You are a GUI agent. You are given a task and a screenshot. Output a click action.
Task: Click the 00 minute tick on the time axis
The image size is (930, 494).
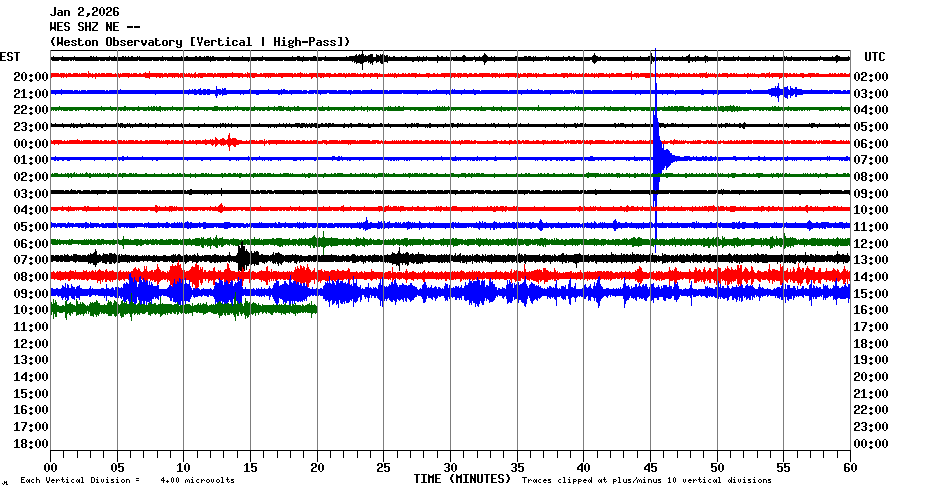pos(50,467)
